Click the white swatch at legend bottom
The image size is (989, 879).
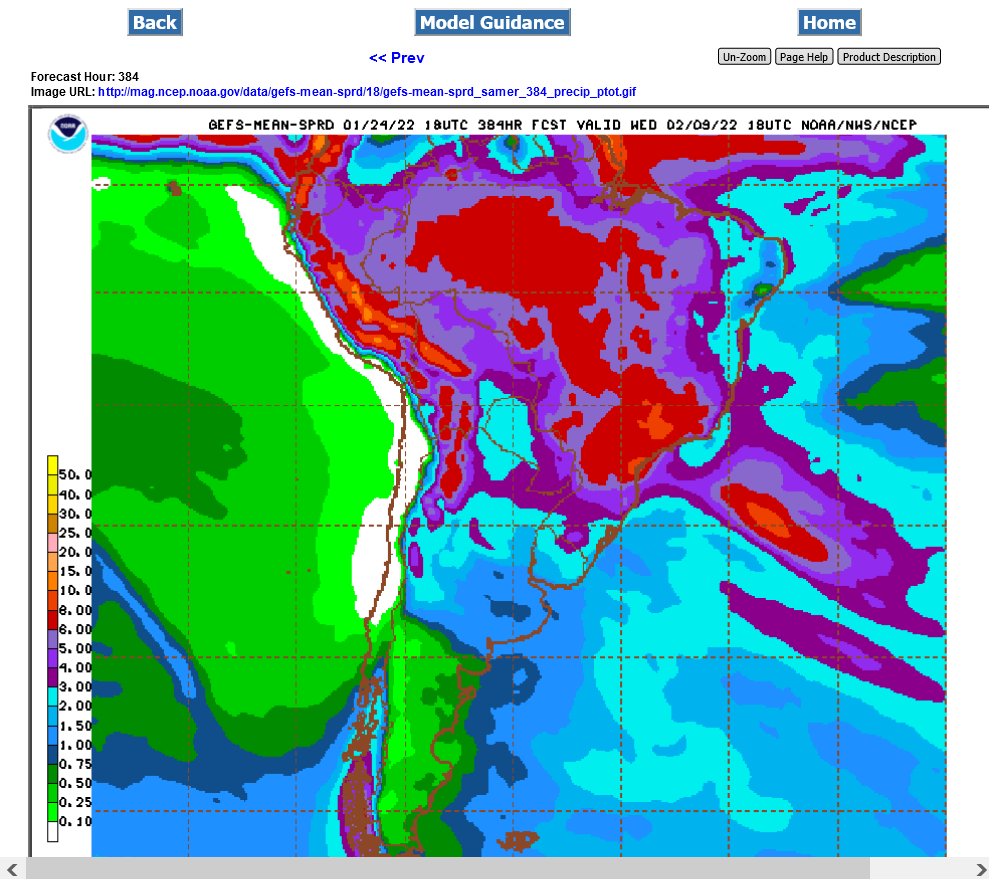point(52,831)
